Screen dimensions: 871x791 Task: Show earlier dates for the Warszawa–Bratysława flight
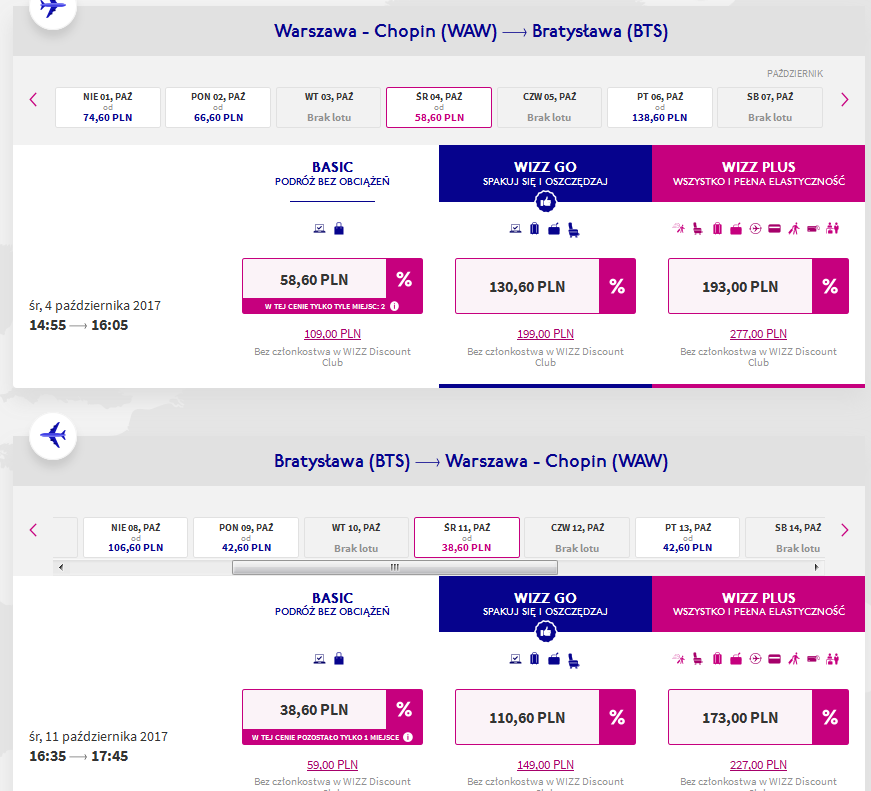tap(33, 100)
